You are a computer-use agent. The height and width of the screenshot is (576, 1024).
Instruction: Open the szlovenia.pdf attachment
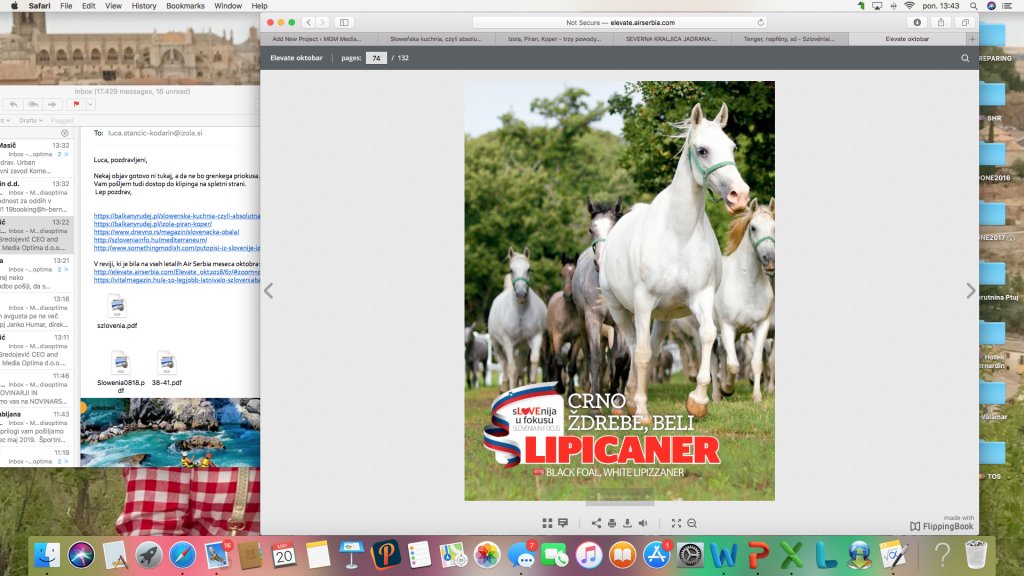(x=118, y=312)
